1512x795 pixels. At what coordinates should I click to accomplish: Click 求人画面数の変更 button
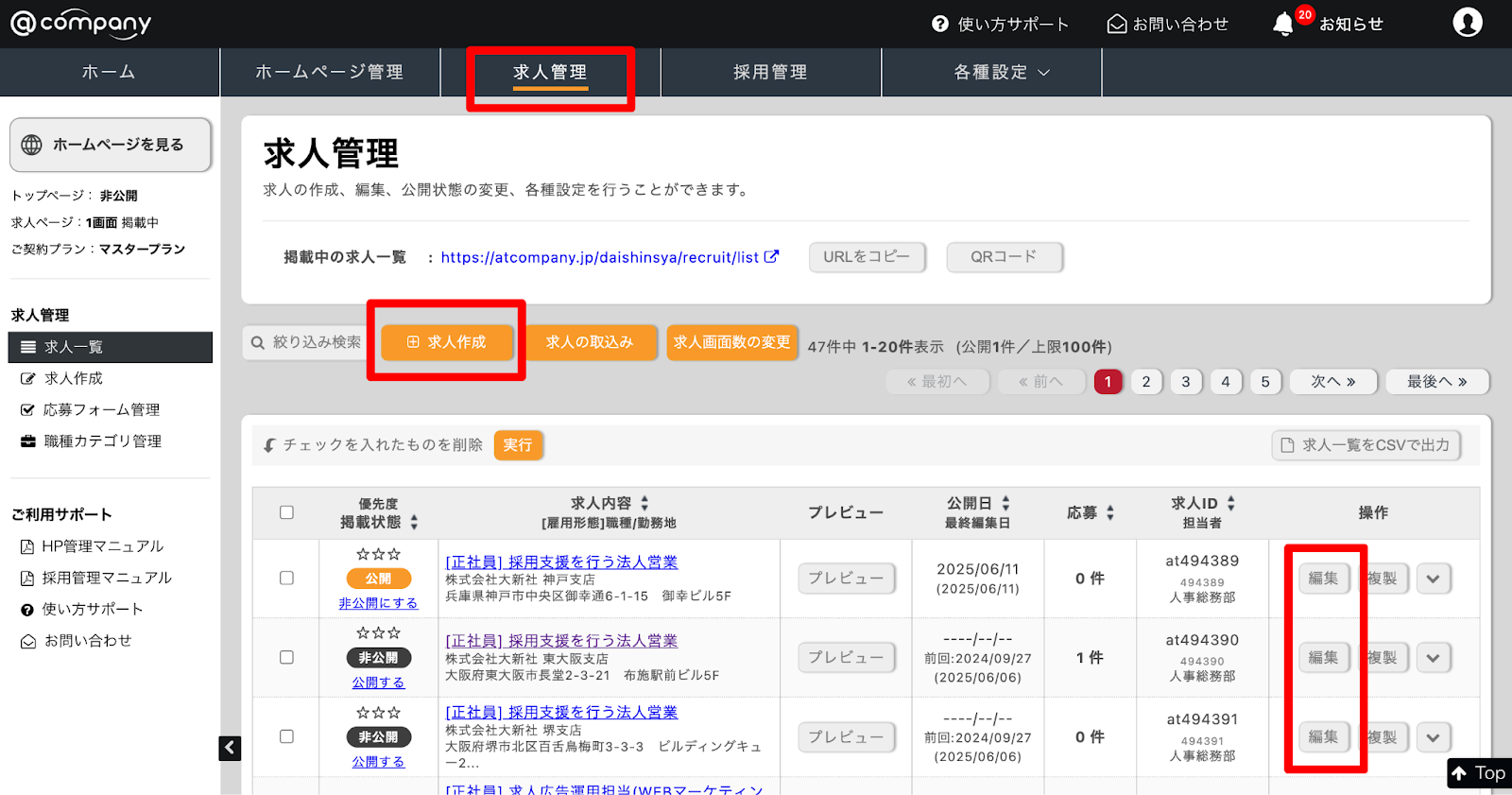732,342
